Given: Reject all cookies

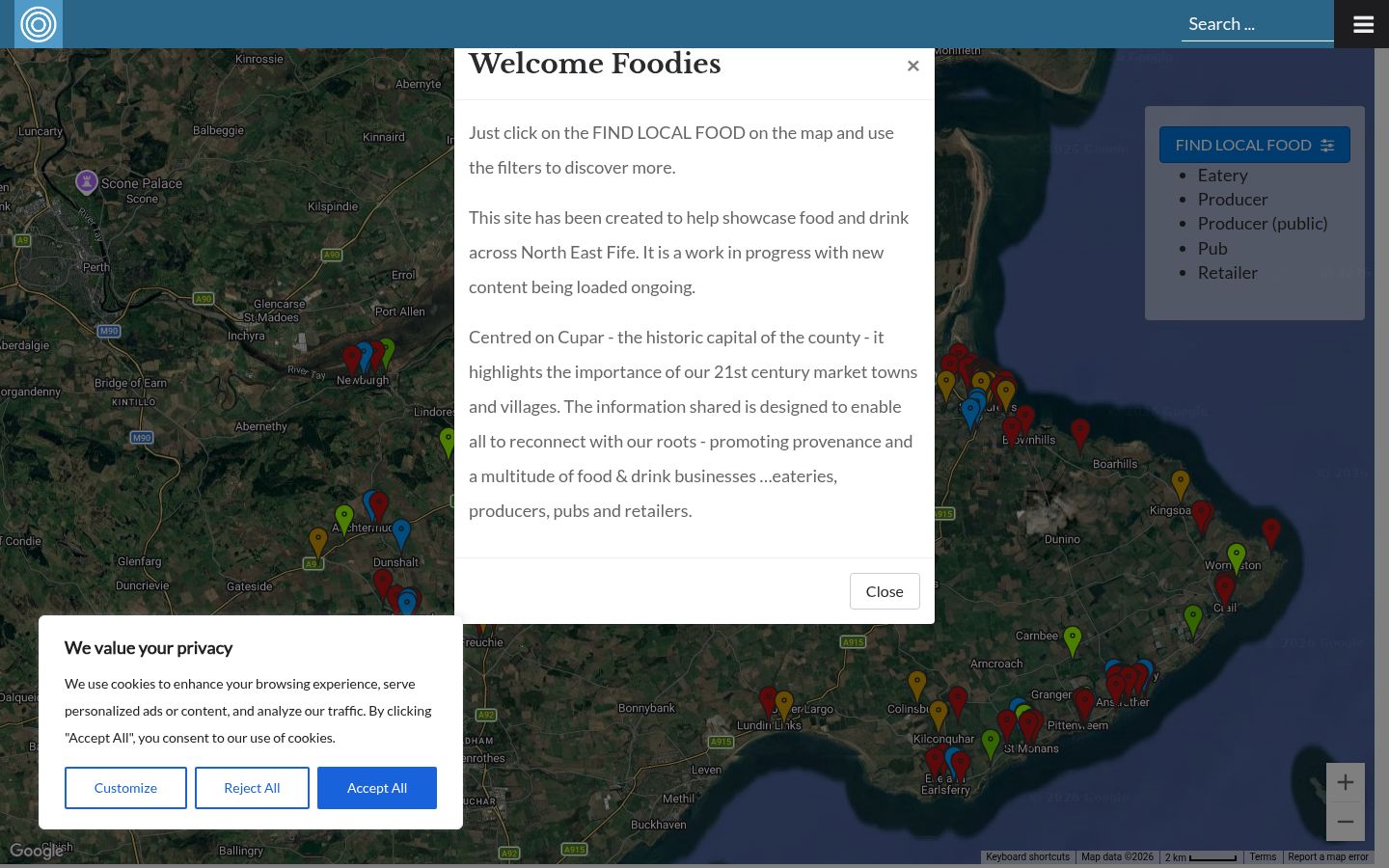Looking at the screenshot, I should [252, 788].
